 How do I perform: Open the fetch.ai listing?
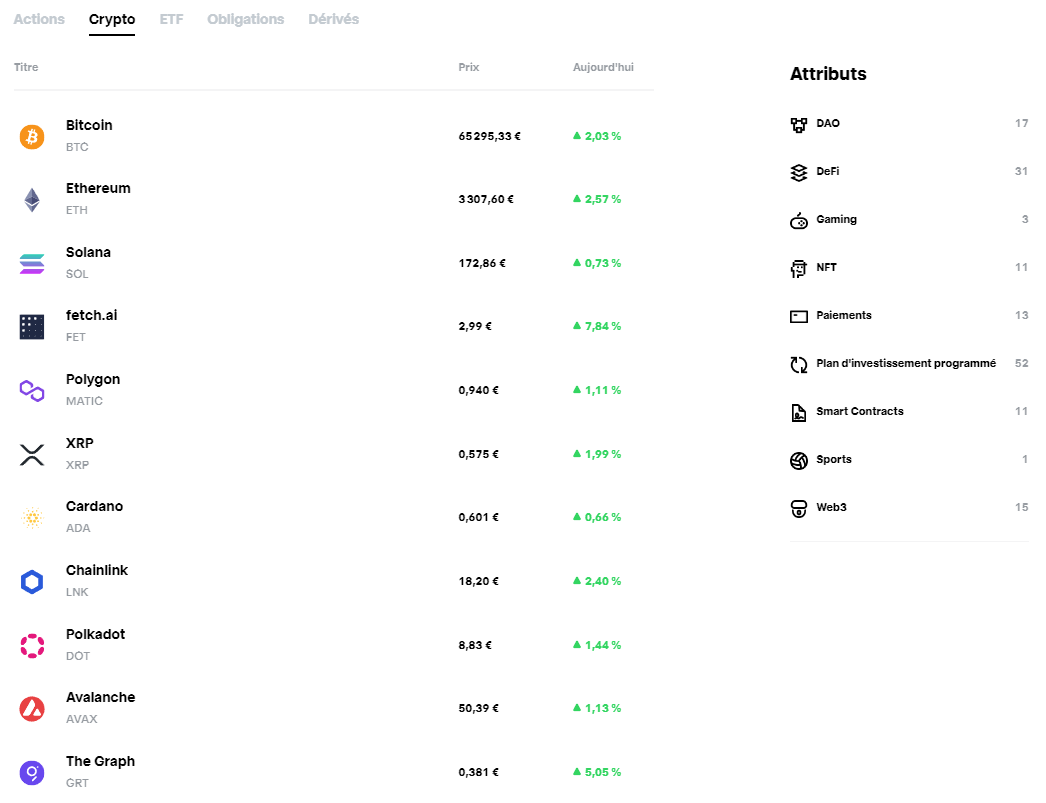pyautogui.click(x=334, y=326)
